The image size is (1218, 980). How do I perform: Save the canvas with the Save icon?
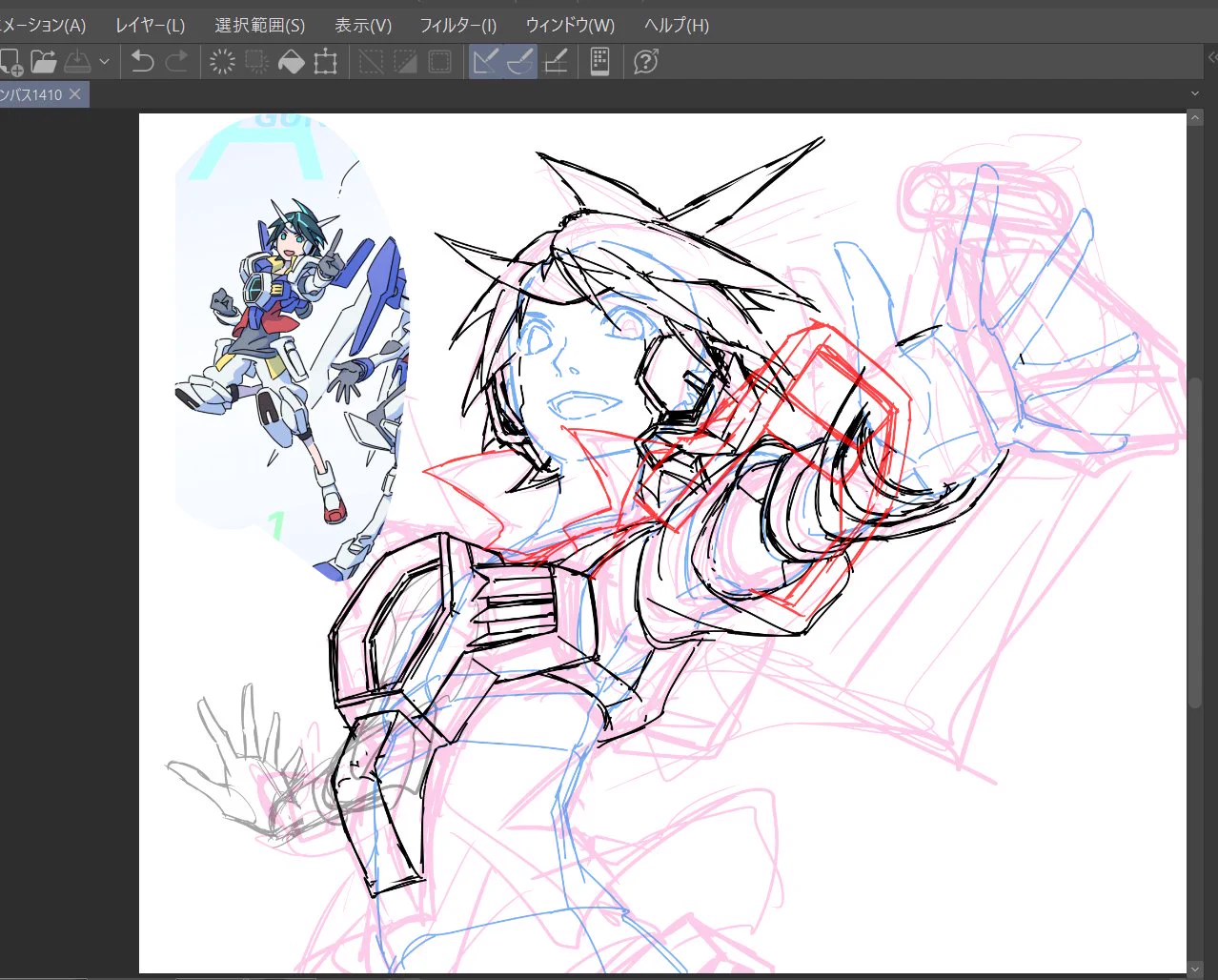tap(77, 62)
